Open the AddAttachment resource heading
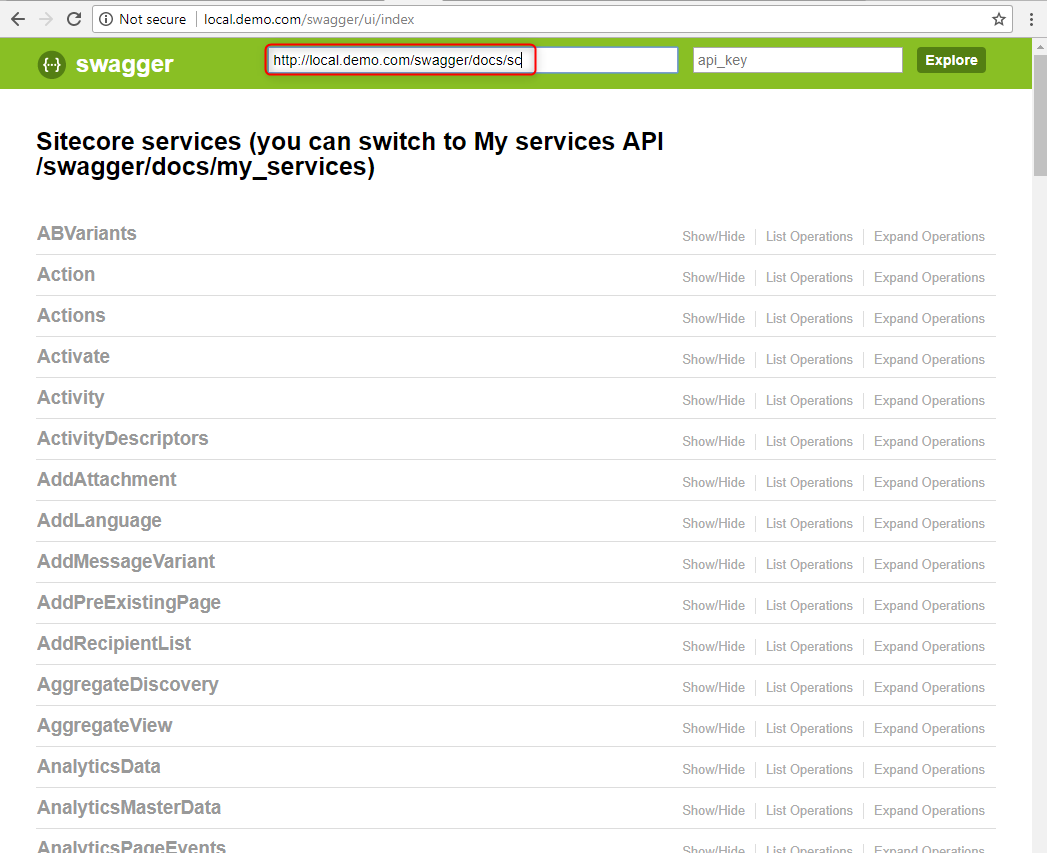 107,480
